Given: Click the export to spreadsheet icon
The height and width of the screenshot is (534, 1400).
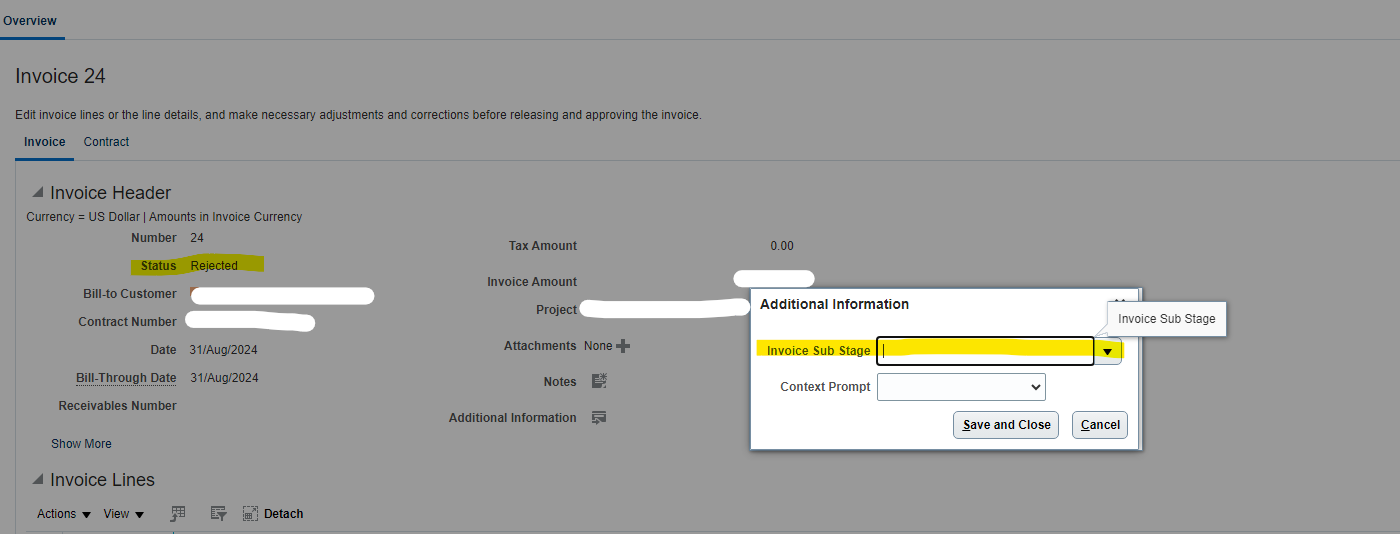Looking at the screenshot, I should point(178,513).
